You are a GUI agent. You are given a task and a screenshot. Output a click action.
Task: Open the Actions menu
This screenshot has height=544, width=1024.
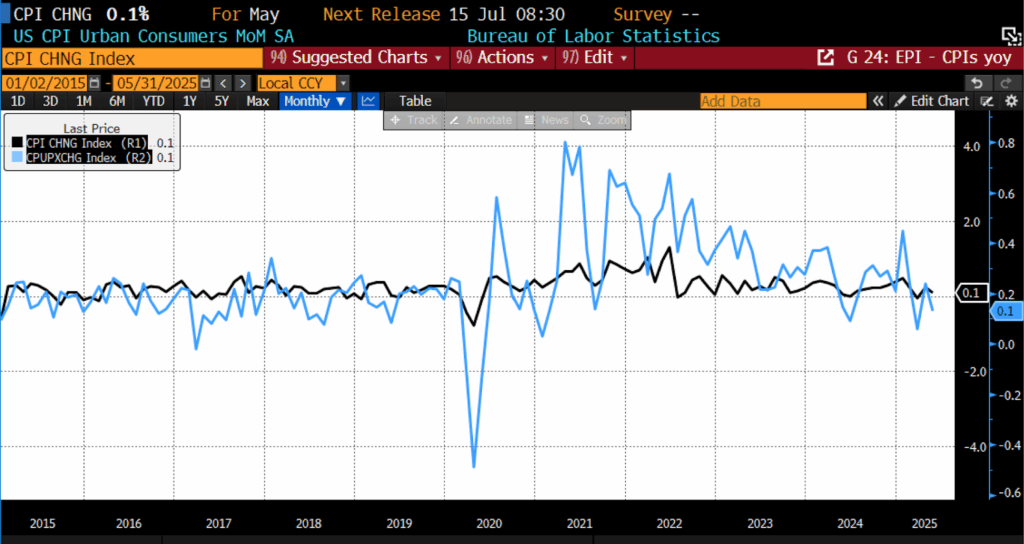(506, 58)
